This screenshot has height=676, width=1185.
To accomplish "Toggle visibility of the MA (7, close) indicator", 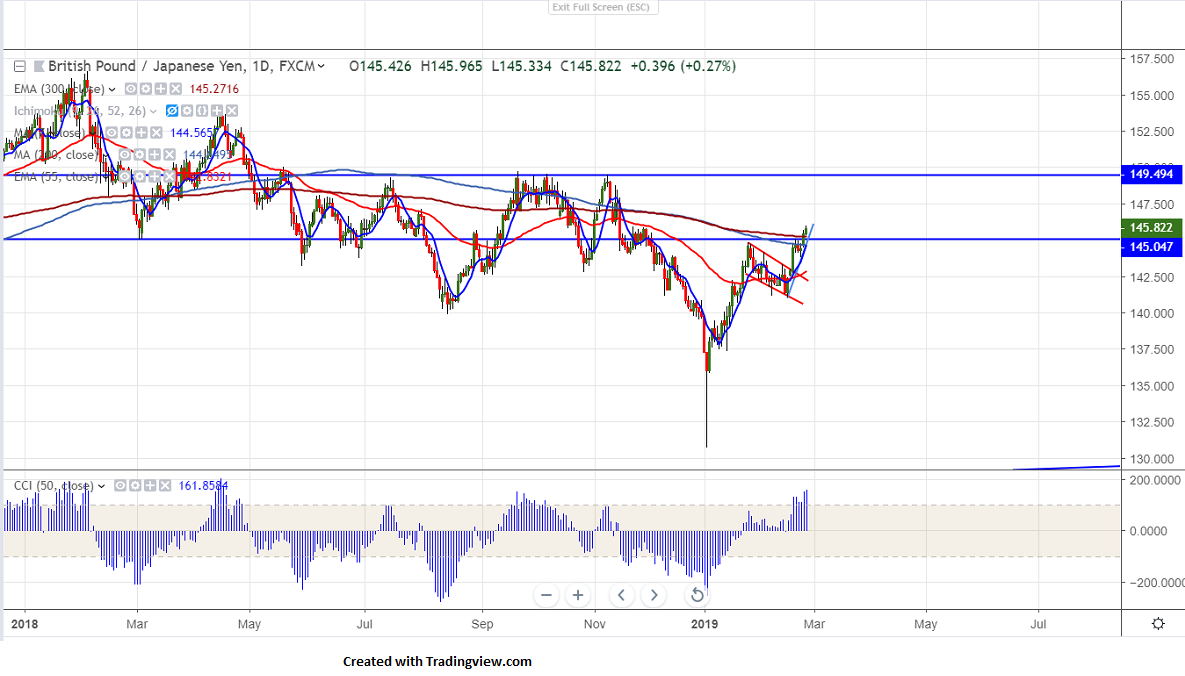I will click(x=111, y=133).
